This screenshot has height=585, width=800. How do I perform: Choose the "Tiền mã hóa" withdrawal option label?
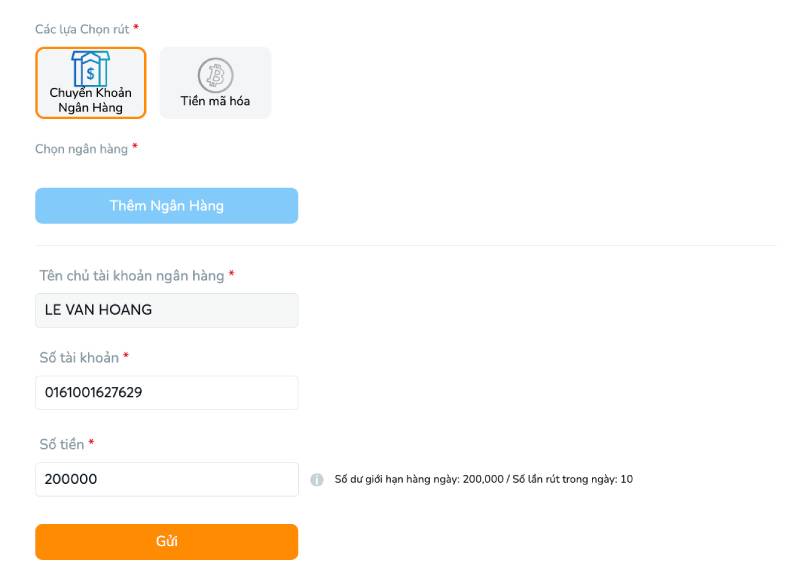[x=215, y=101]
